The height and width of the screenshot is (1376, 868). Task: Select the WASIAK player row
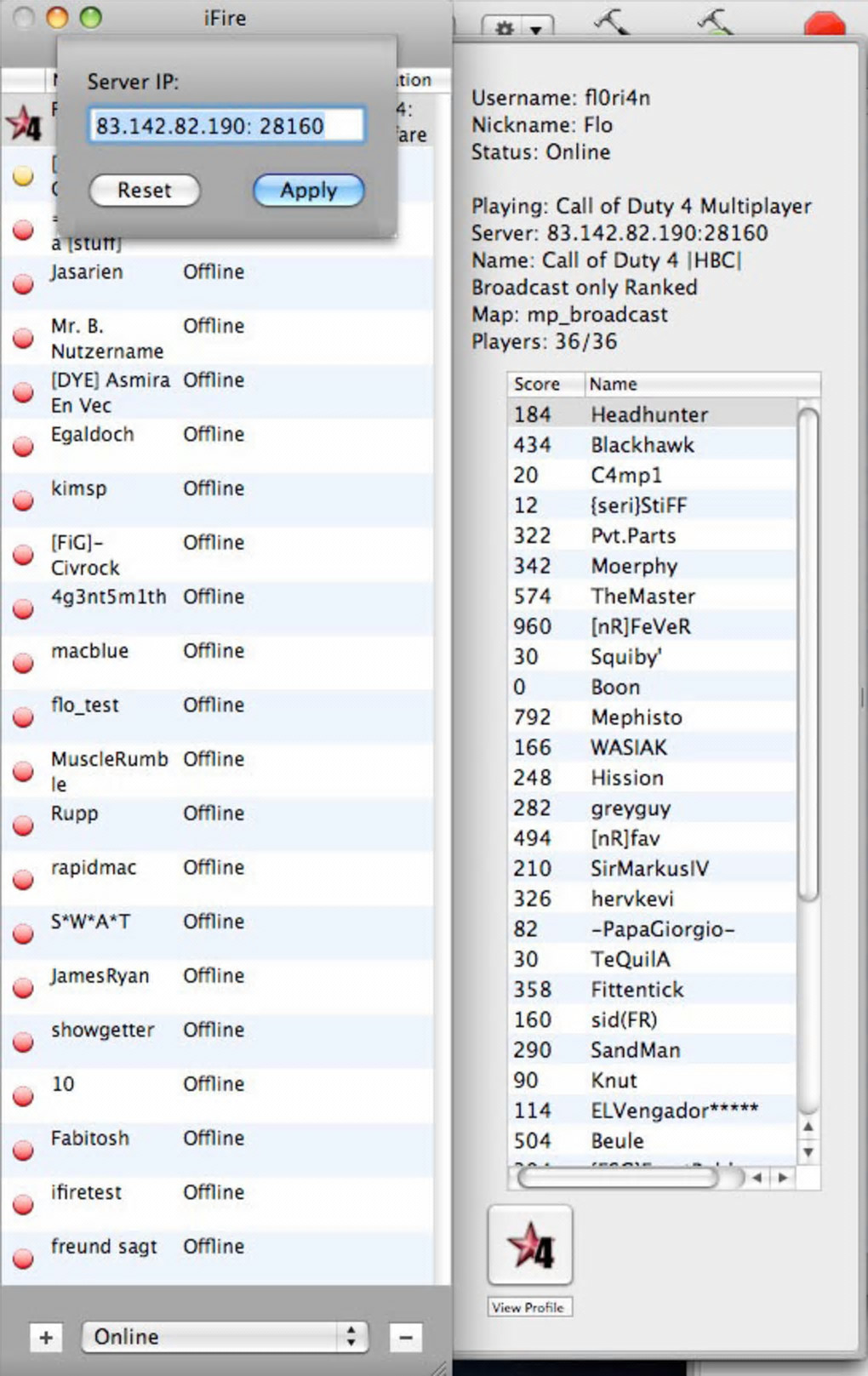pos(652,747)
